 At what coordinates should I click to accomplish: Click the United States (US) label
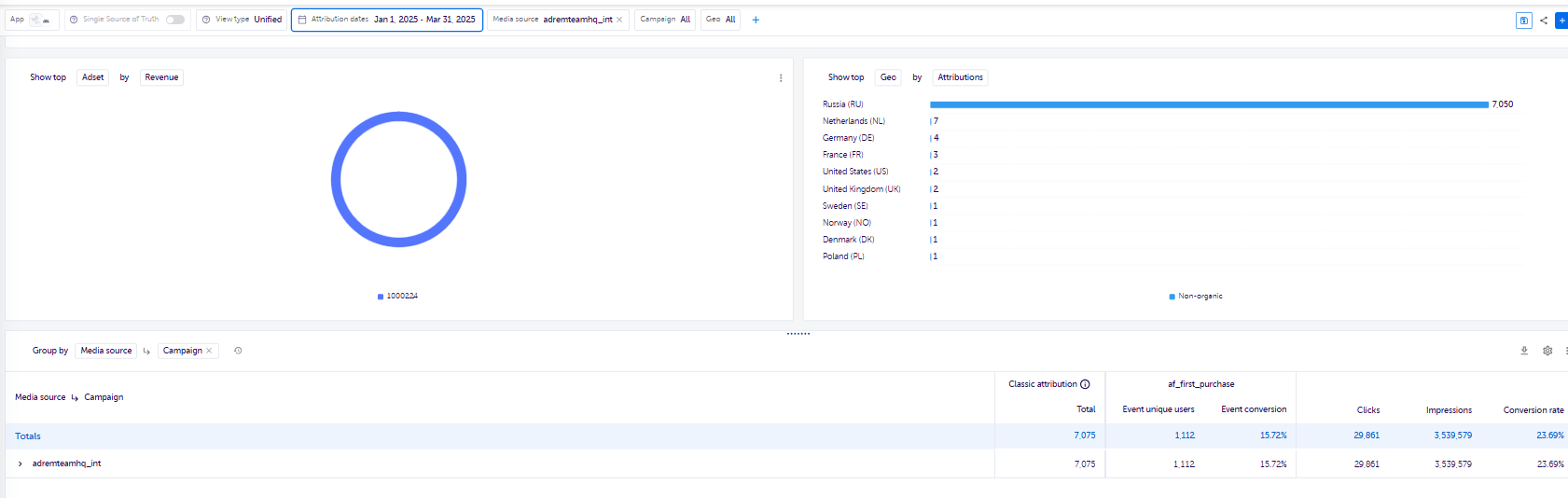point(855,172)
